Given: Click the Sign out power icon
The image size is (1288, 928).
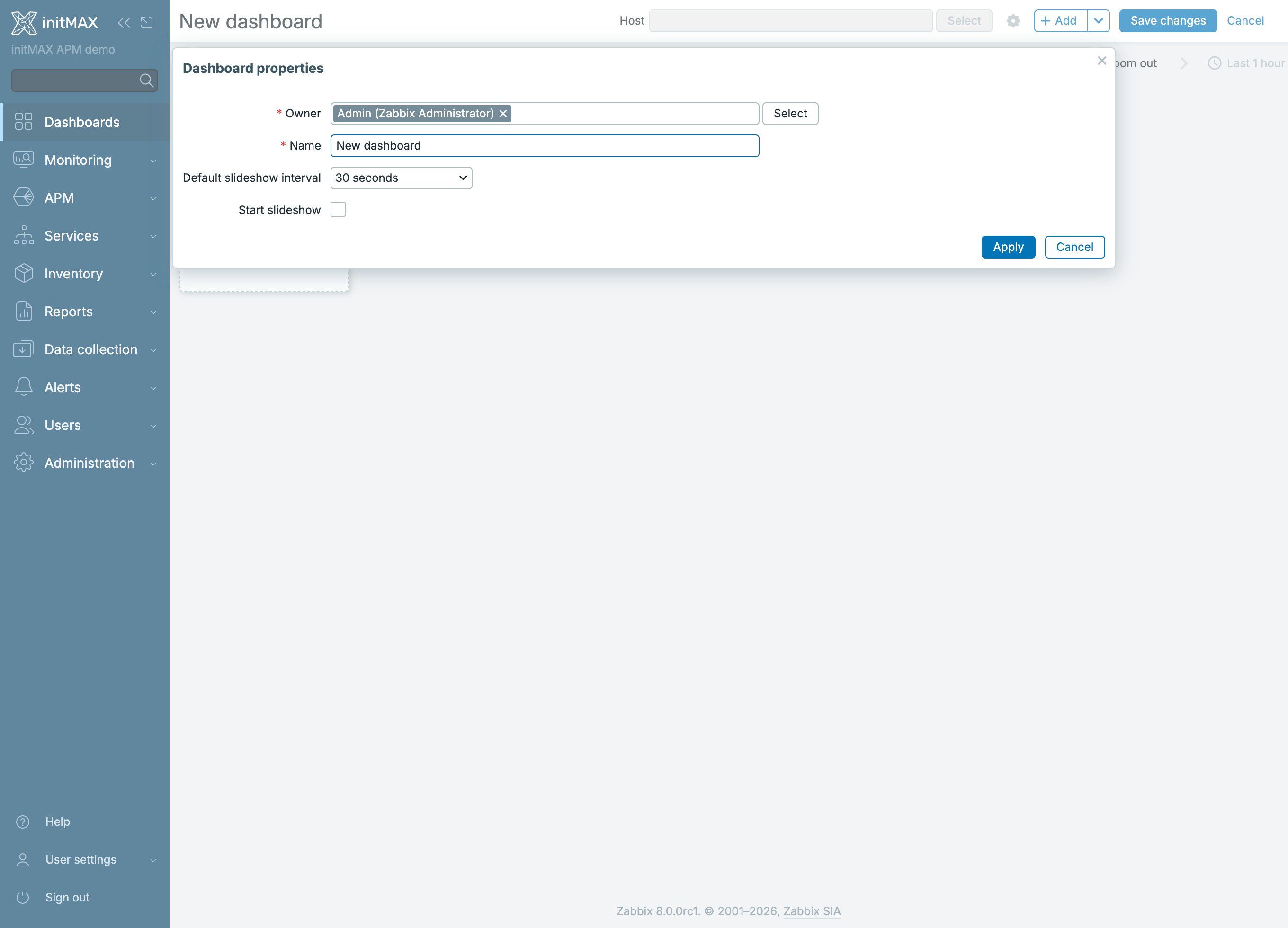Looking at the screenshot, I should tap(23, 897).
